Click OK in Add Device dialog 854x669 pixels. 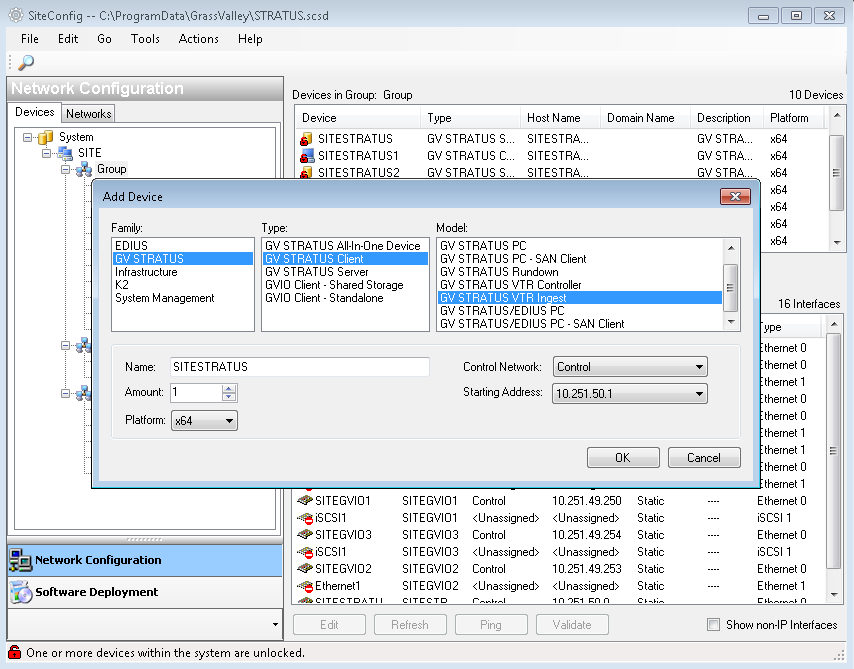(x=623, y=458)
